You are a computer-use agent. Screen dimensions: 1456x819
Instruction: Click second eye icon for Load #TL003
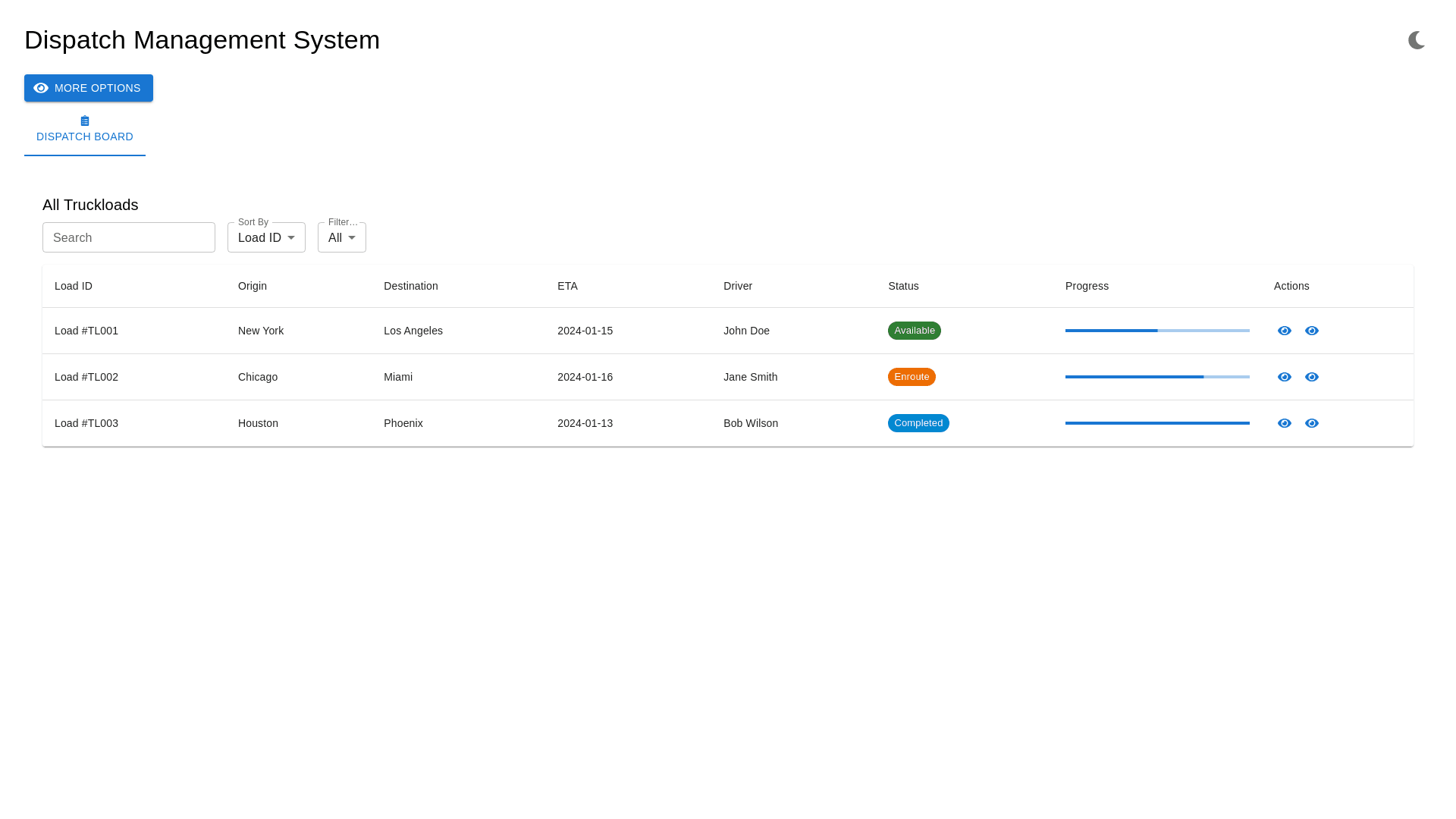(x=1311, y=423)
